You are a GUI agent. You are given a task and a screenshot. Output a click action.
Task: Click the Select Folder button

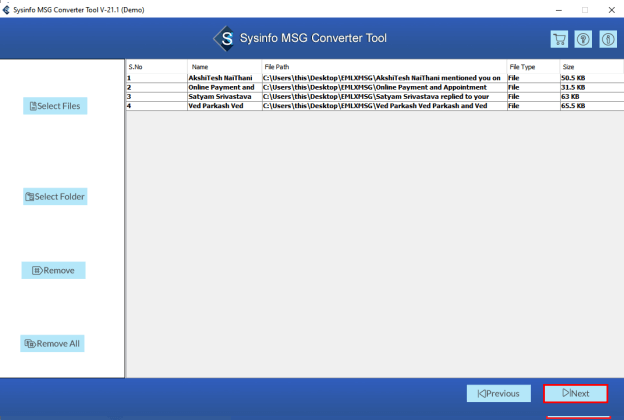(55, 196)
